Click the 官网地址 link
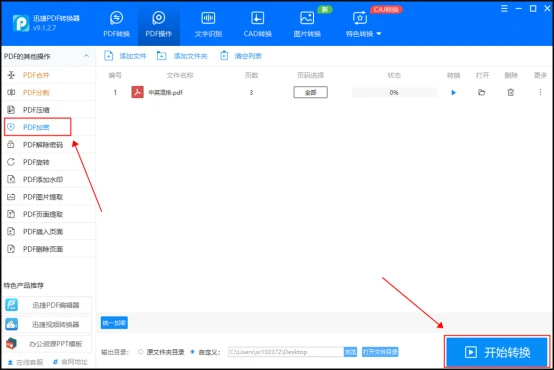 coord(70,362)
